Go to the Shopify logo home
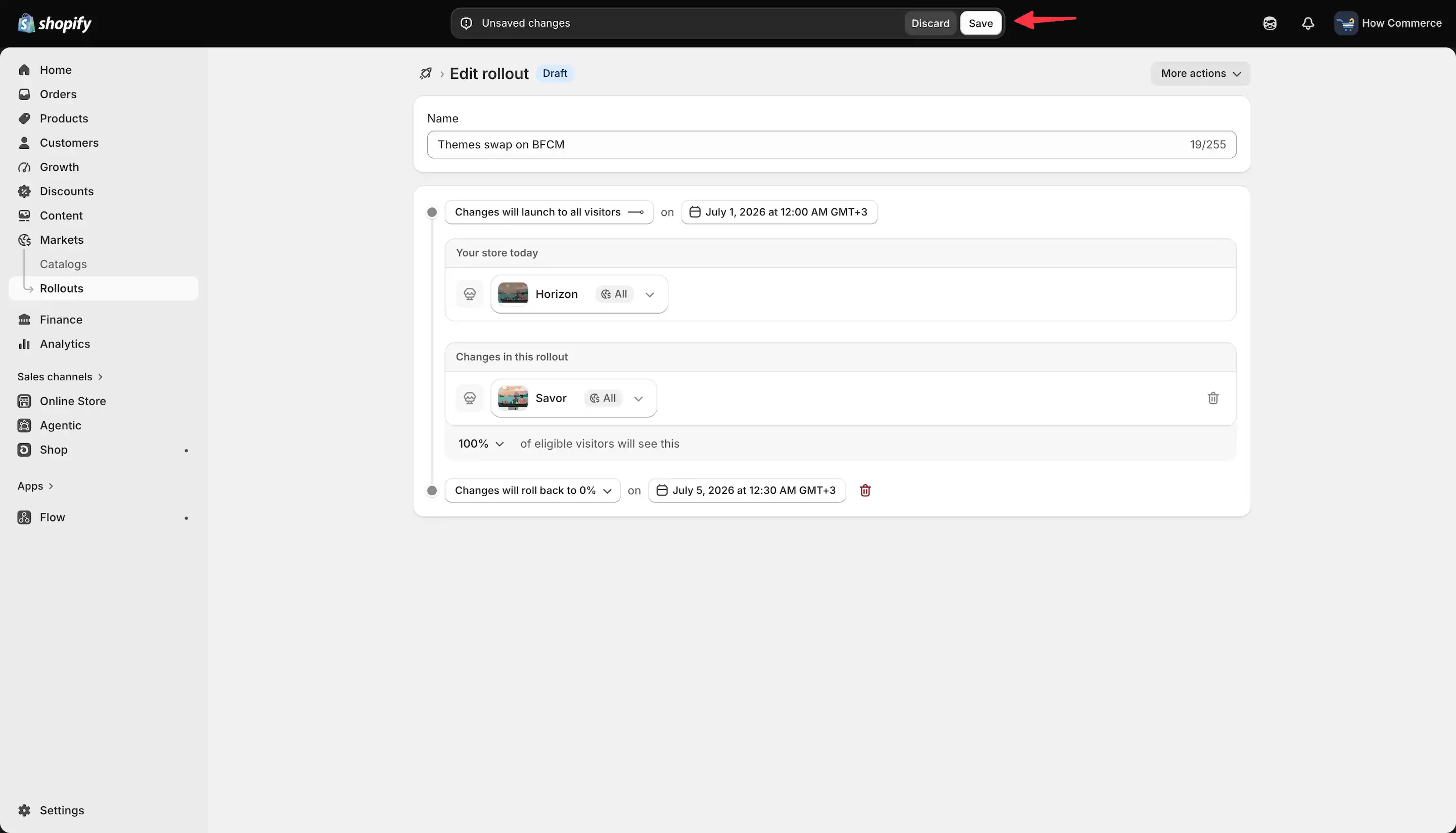Viewport: 1456px width, 833px height. click(x=54, y=23)
